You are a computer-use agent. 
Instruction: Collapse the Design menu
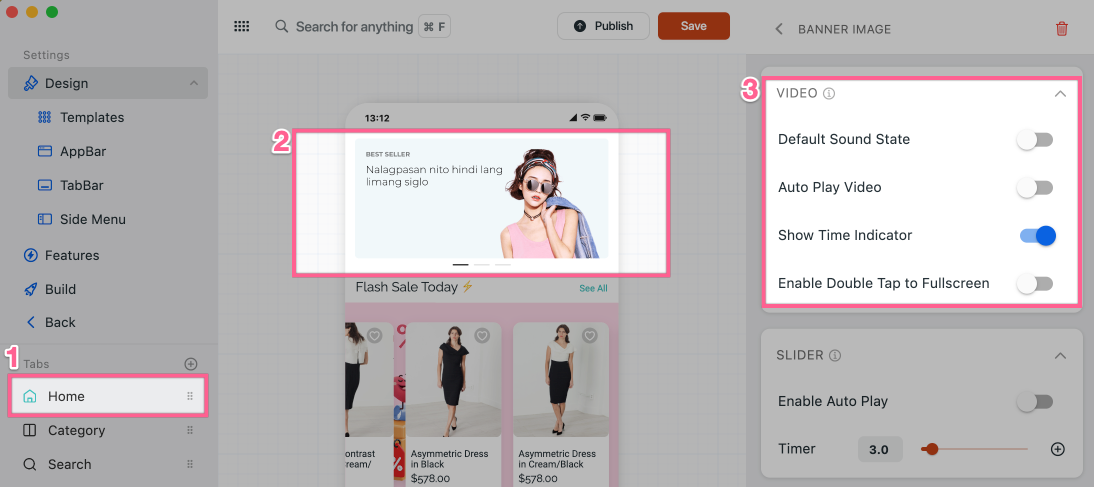193,84
